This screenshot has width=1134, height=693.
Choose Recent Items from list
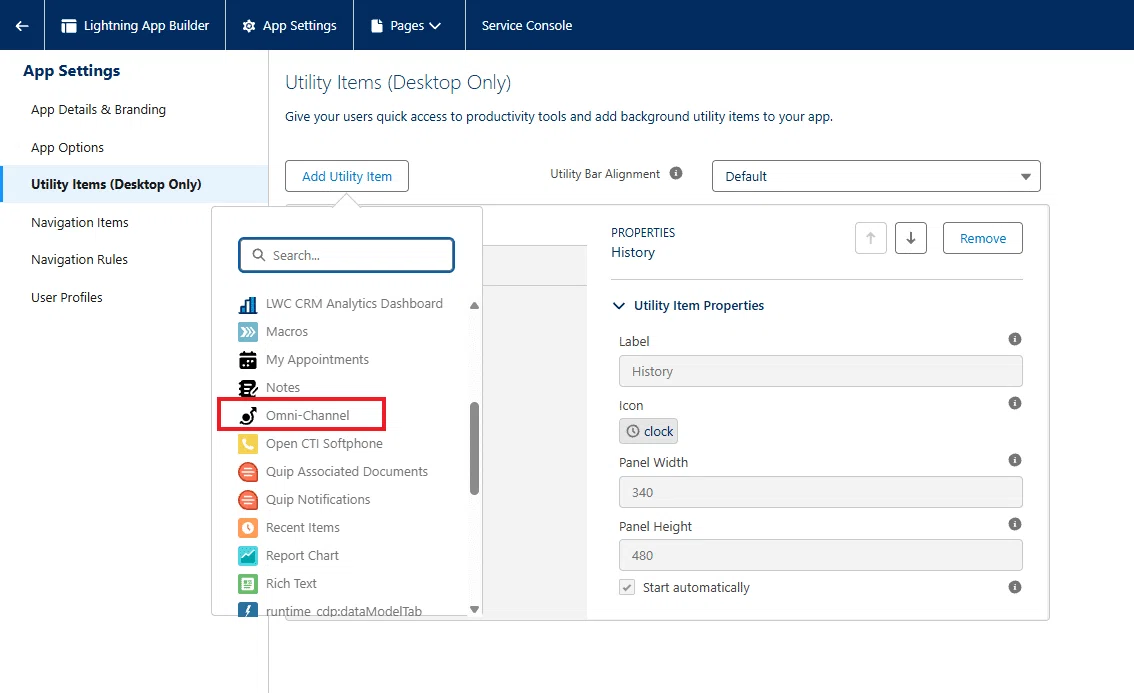(x=302, y=527)
